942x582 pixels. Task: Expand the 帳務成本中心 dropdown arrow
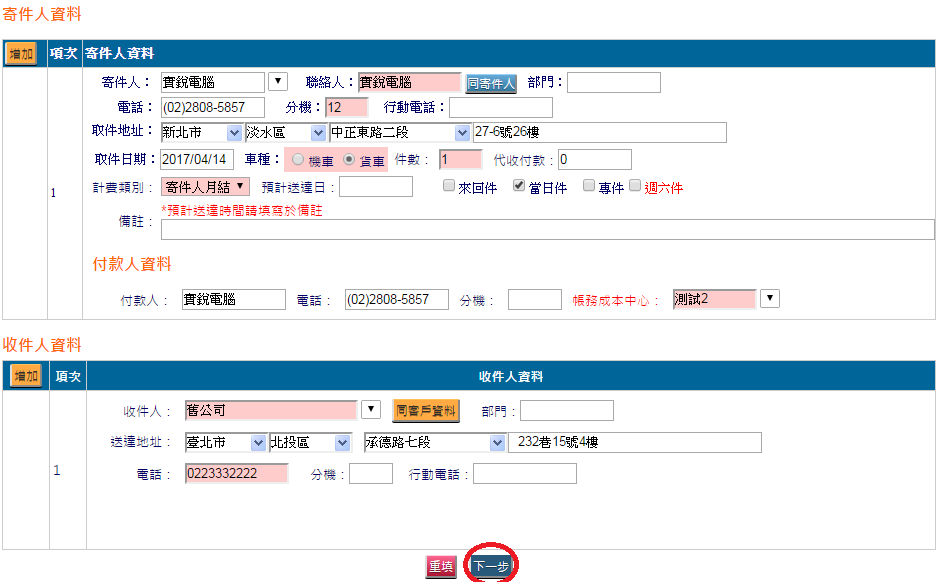pos(770,299)
